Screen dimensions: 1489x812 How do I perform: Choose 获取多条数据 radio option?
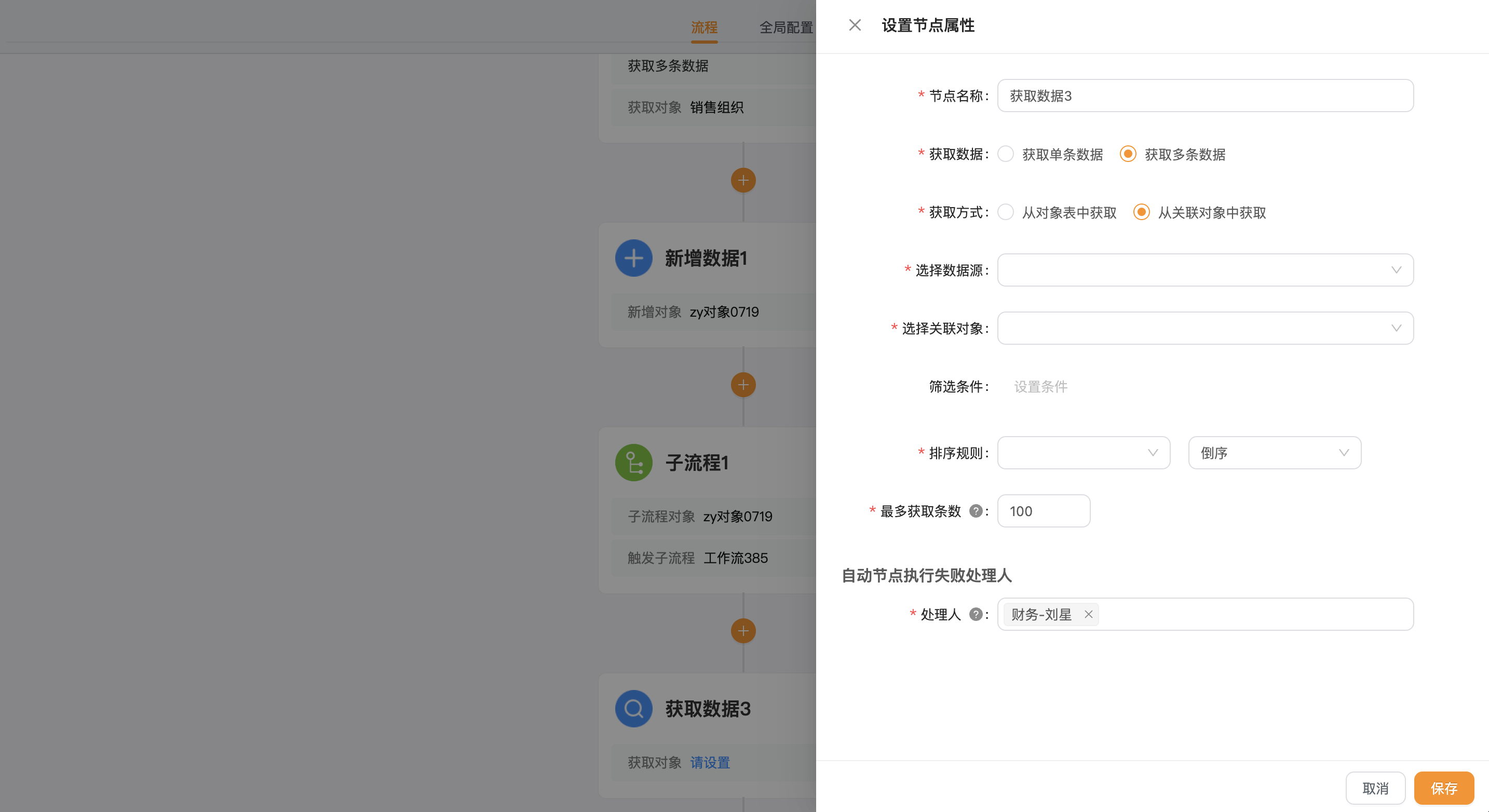click(x=1128, y=154)
